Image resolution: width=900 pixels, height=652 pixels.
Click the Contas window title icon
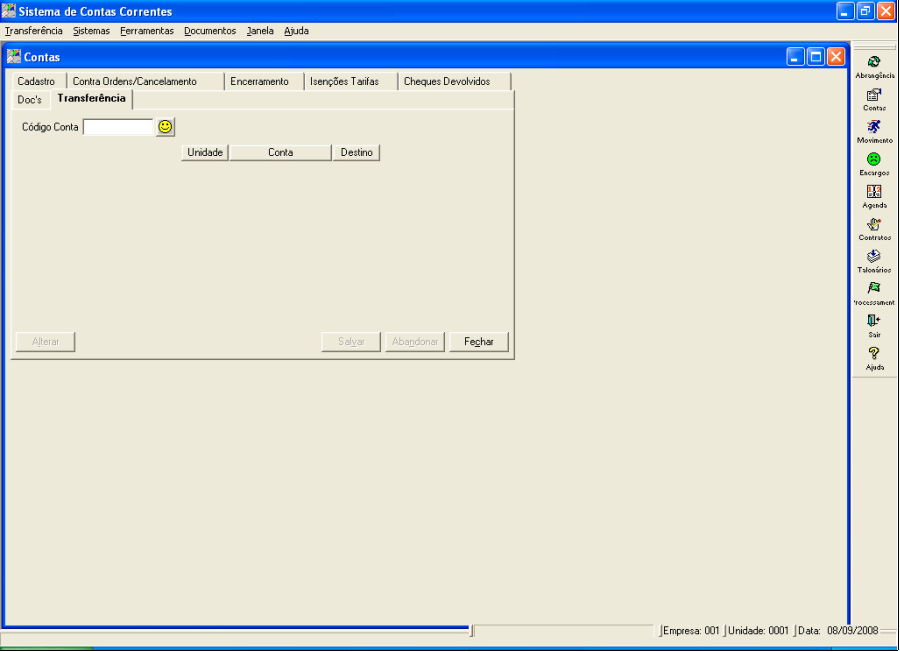pyautogui.click(x=13, y=56)
